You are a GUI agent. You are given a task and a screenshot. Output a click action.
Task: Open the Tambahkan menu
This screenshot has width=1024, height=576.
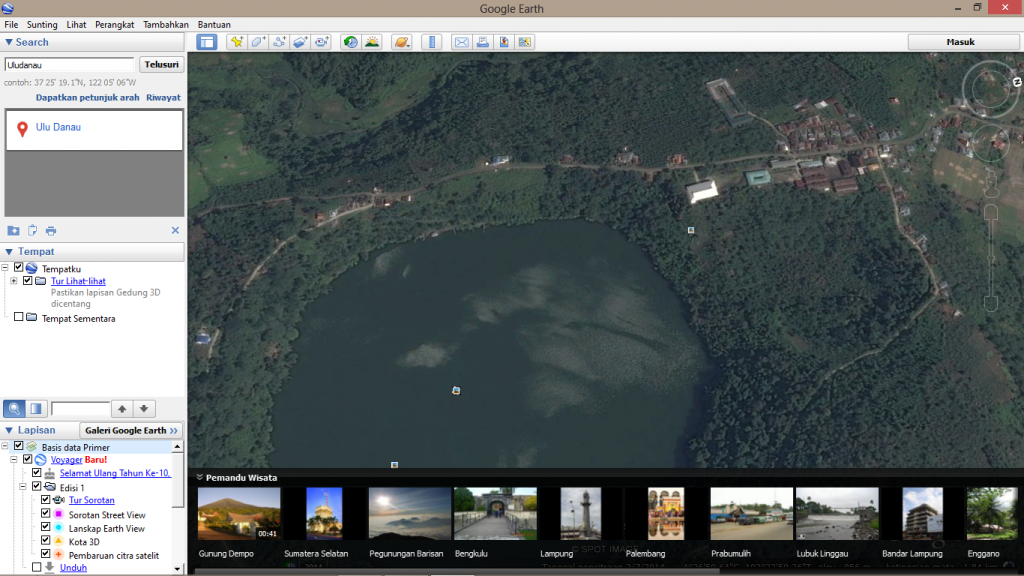coord(166,24)
